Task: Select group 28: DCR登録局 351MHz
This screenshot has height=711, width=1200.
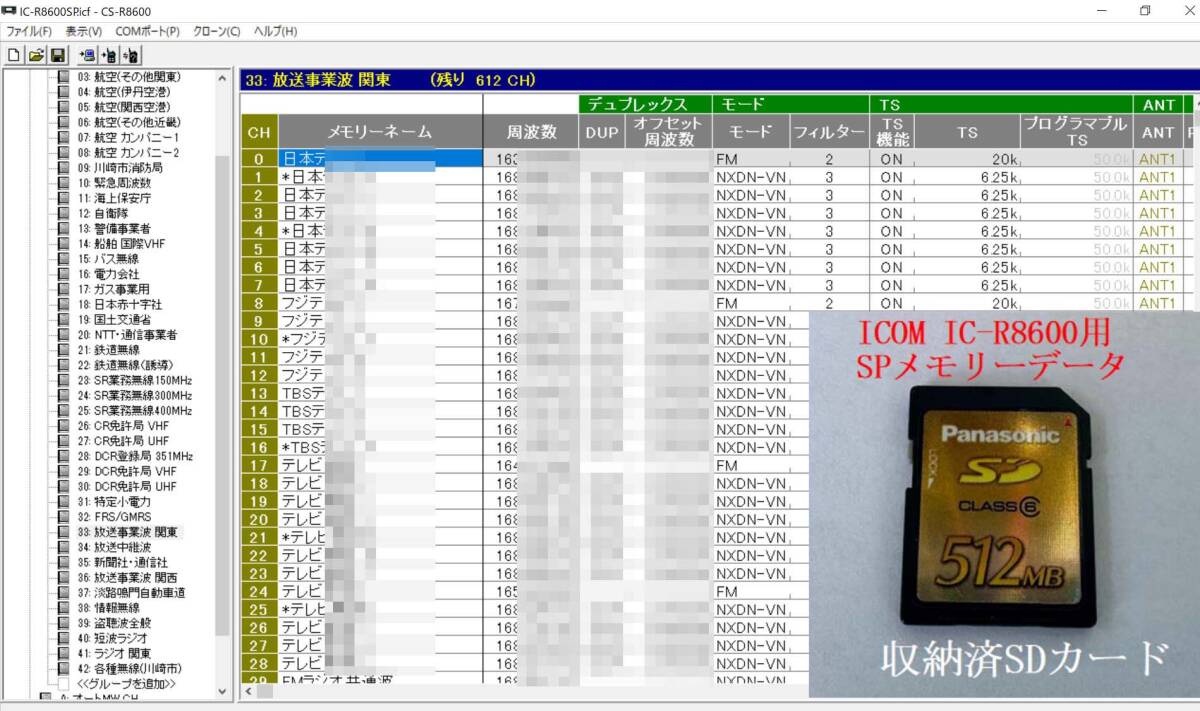Action: pyautogui.click(x=136, y=456)
